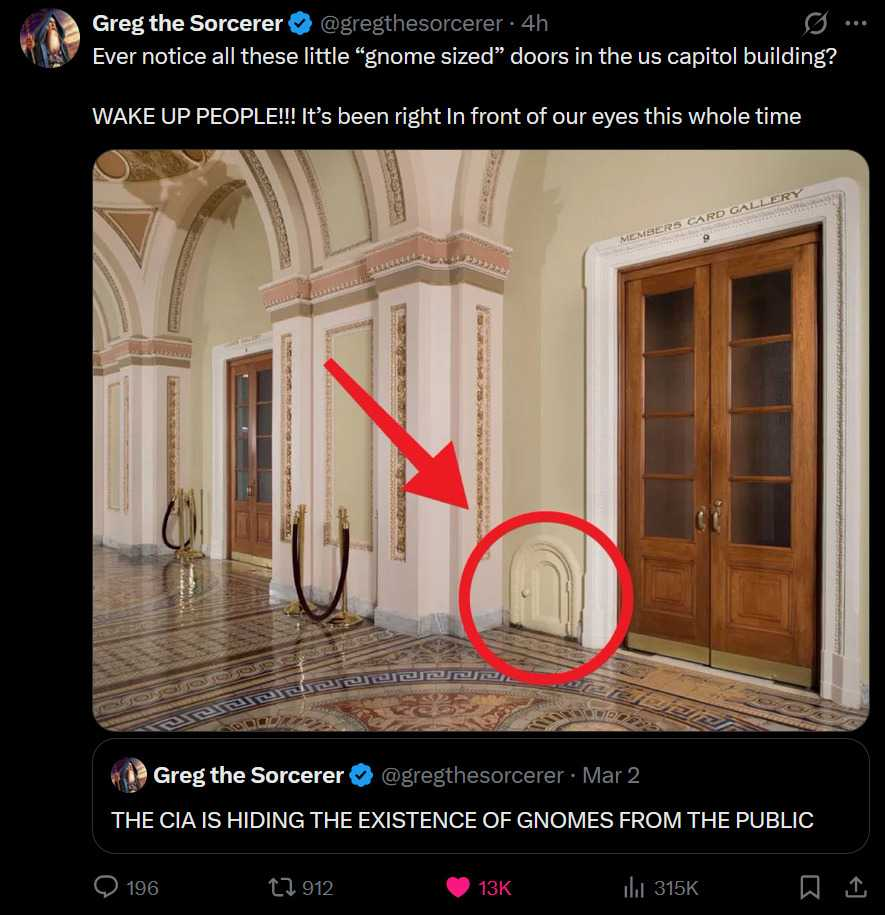Click the quoted tweet's small avatar
885x915 pixels.
click(x=129, y=775)
